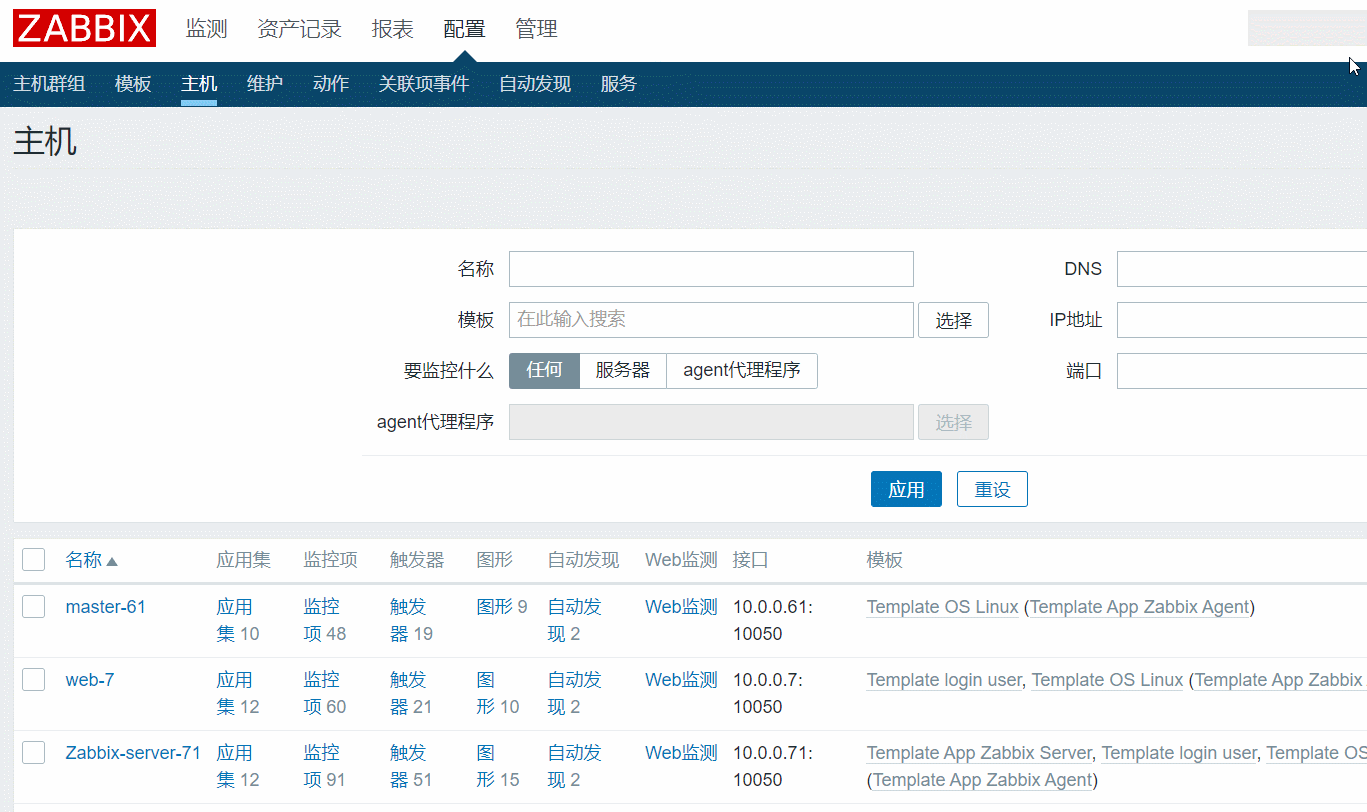1367x812 pixels.
Task: Check the master-61 row checkbox
Action: point(34,606)
